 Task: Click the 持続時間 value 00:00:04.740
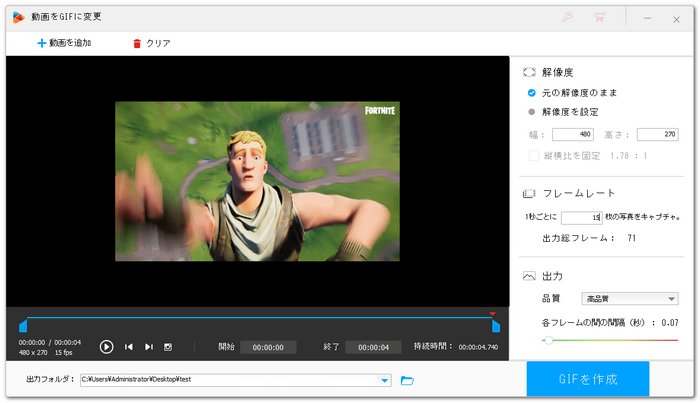(478, 347)
